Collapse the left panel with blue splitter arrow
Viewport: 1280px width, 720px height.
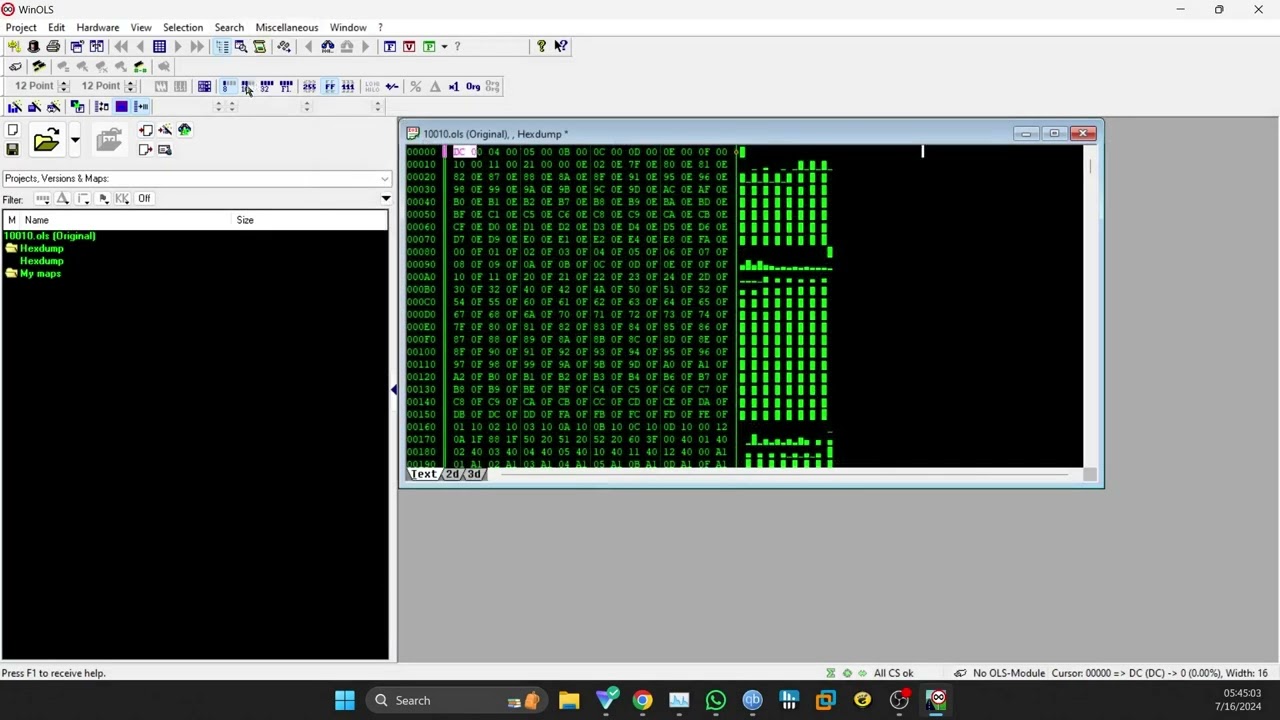coord(394,390)
